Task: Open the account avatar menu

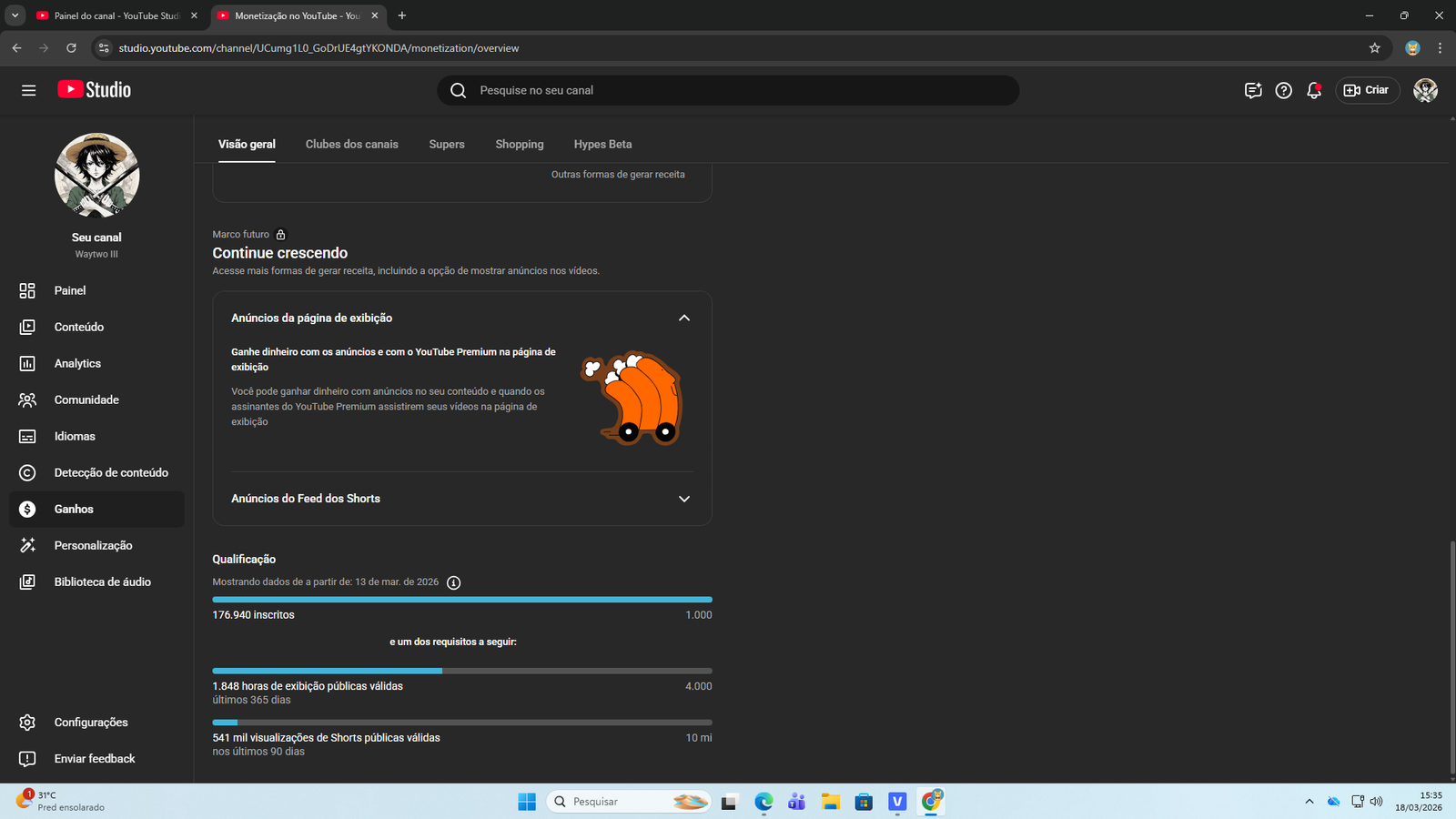Action: click(x=1425, y=90)
